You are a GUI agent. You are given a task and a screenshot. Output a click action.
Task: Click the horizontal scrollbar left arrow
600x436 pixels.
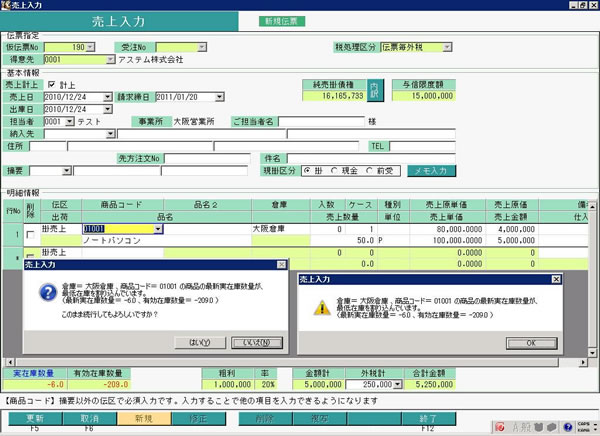click(10, 362)
